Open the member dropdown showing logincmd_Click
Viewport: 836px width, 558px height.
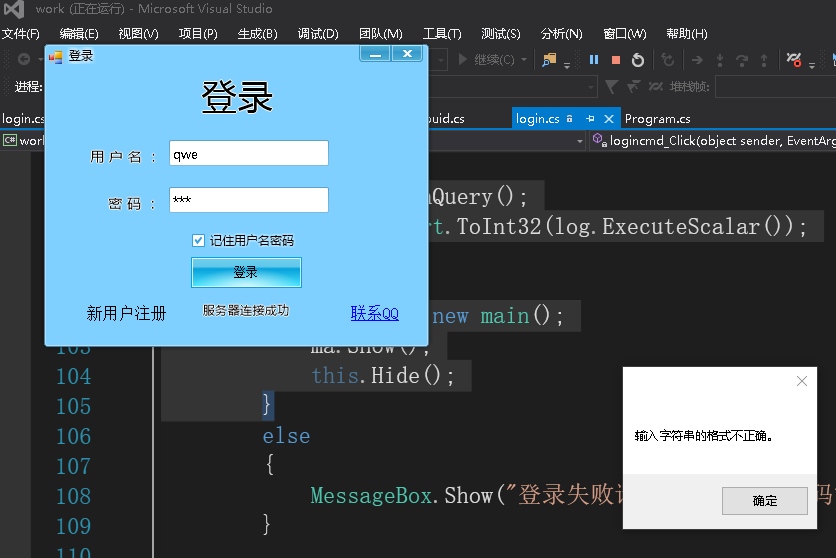pyautogui.click(x=712, y=141)
